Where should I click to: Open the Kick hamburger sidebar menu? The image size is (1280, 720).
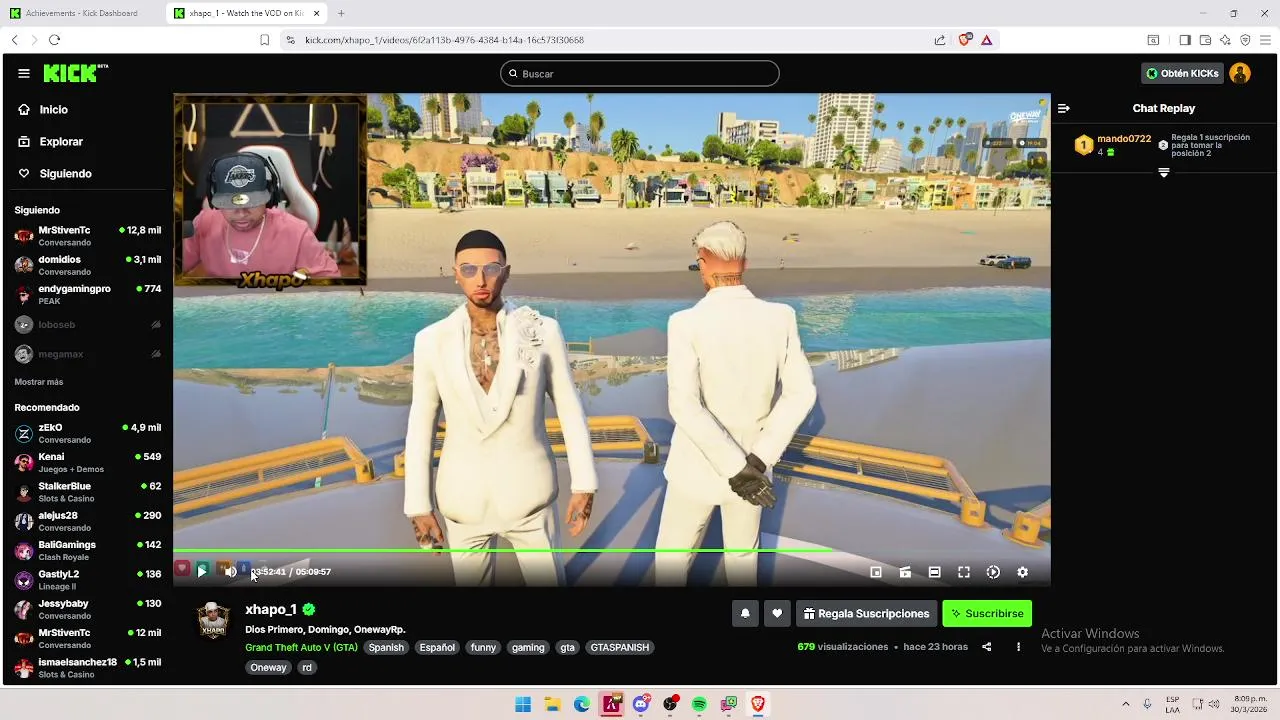24,73
